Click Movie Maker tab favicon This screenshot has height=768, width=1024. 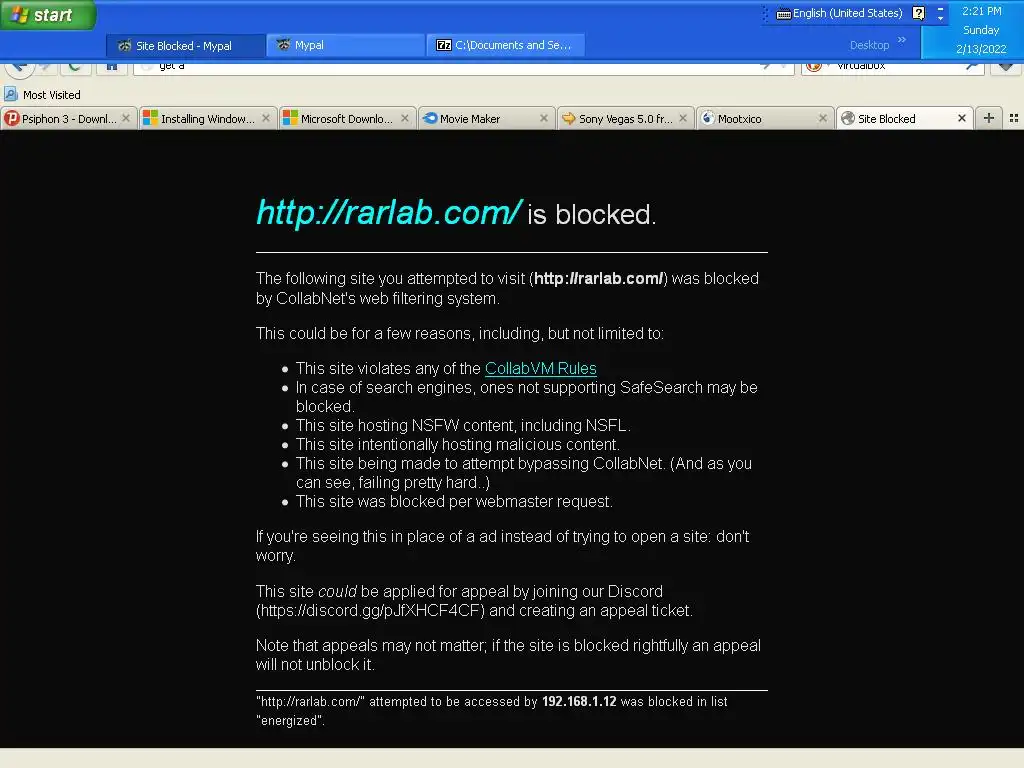pyautogui.click(x=430, y=118)
